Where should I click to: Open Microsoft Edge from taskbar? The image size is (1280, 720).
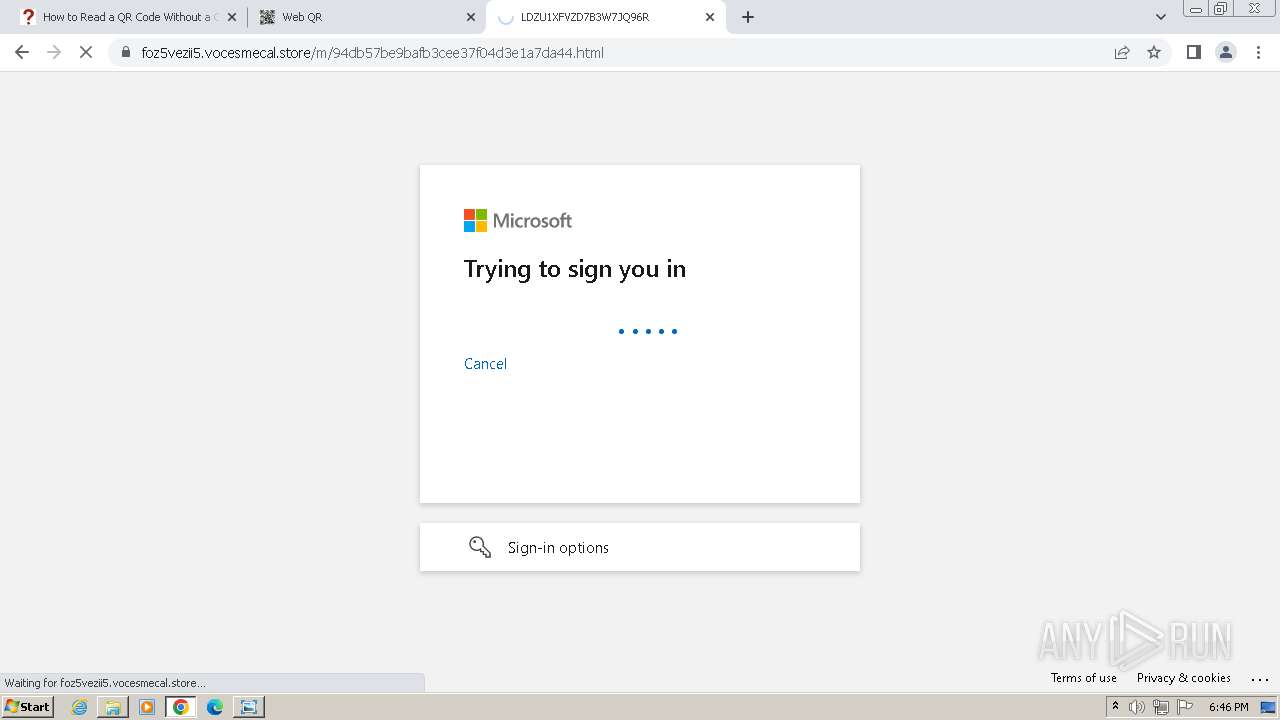click(x=215, y=707)
